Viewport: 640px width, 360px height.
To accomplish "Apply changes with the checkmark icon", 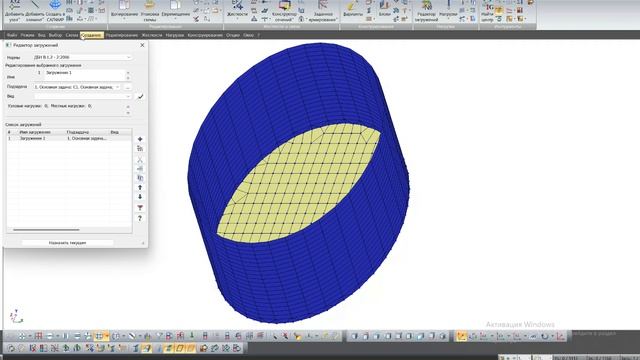I will tap(140, 96).
